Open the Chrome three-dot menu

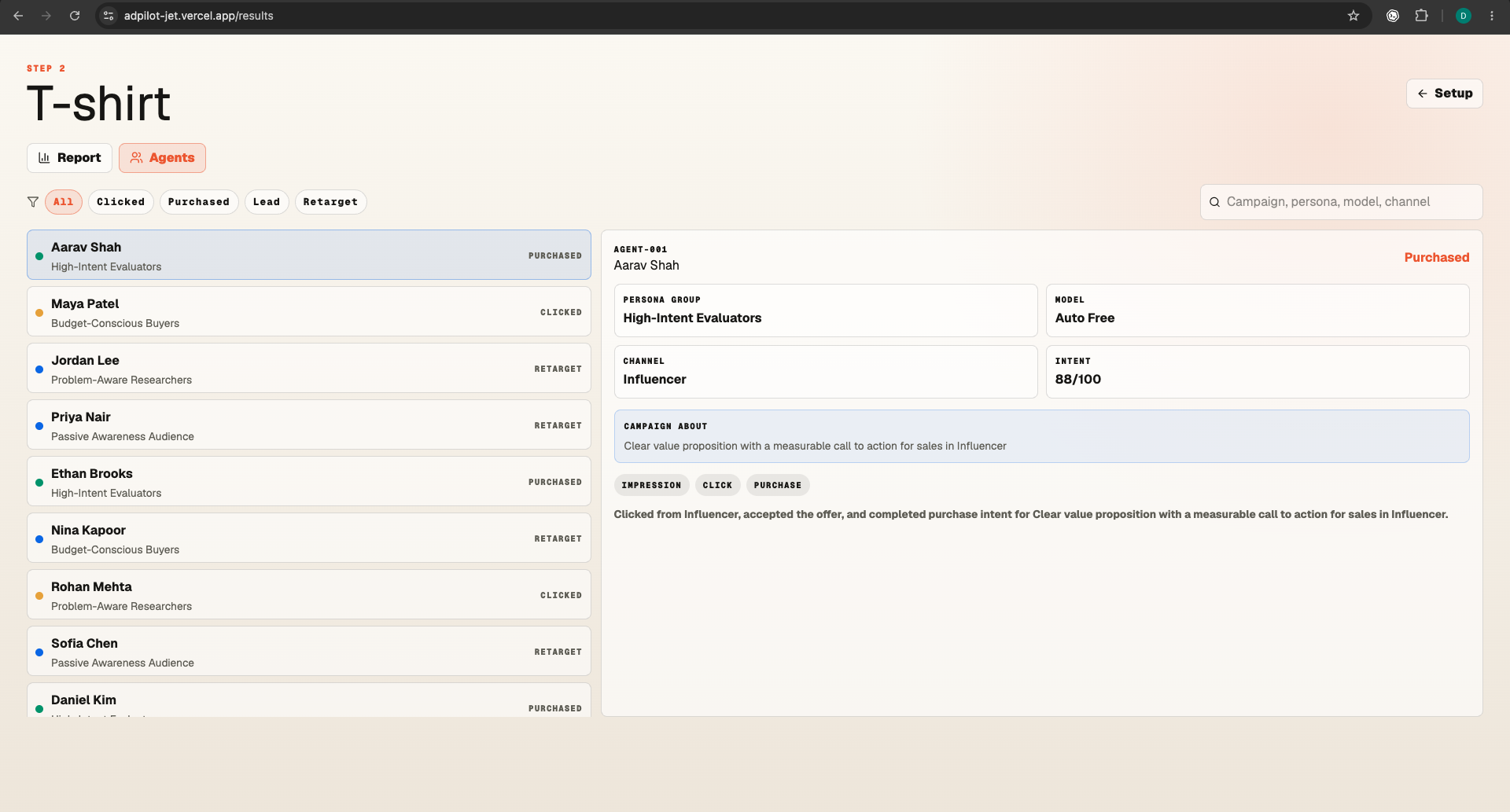click(1492, 16)
